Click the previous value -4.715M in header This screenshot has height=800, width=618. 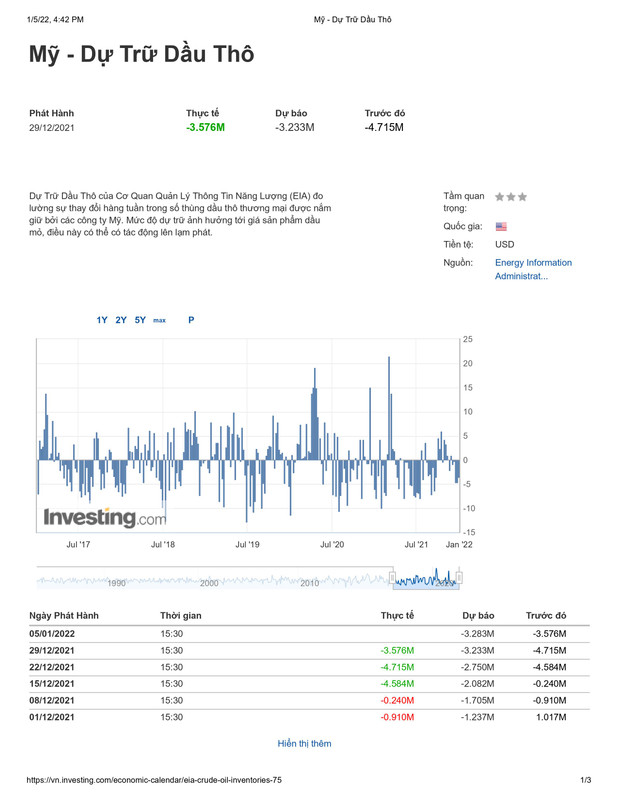(384, 128)
